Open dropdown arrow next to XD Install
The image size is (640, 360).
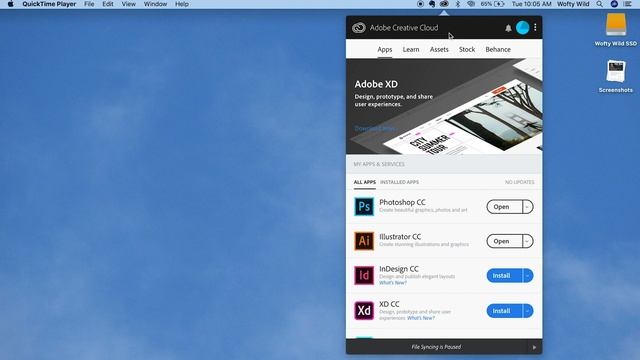(527, 311)
